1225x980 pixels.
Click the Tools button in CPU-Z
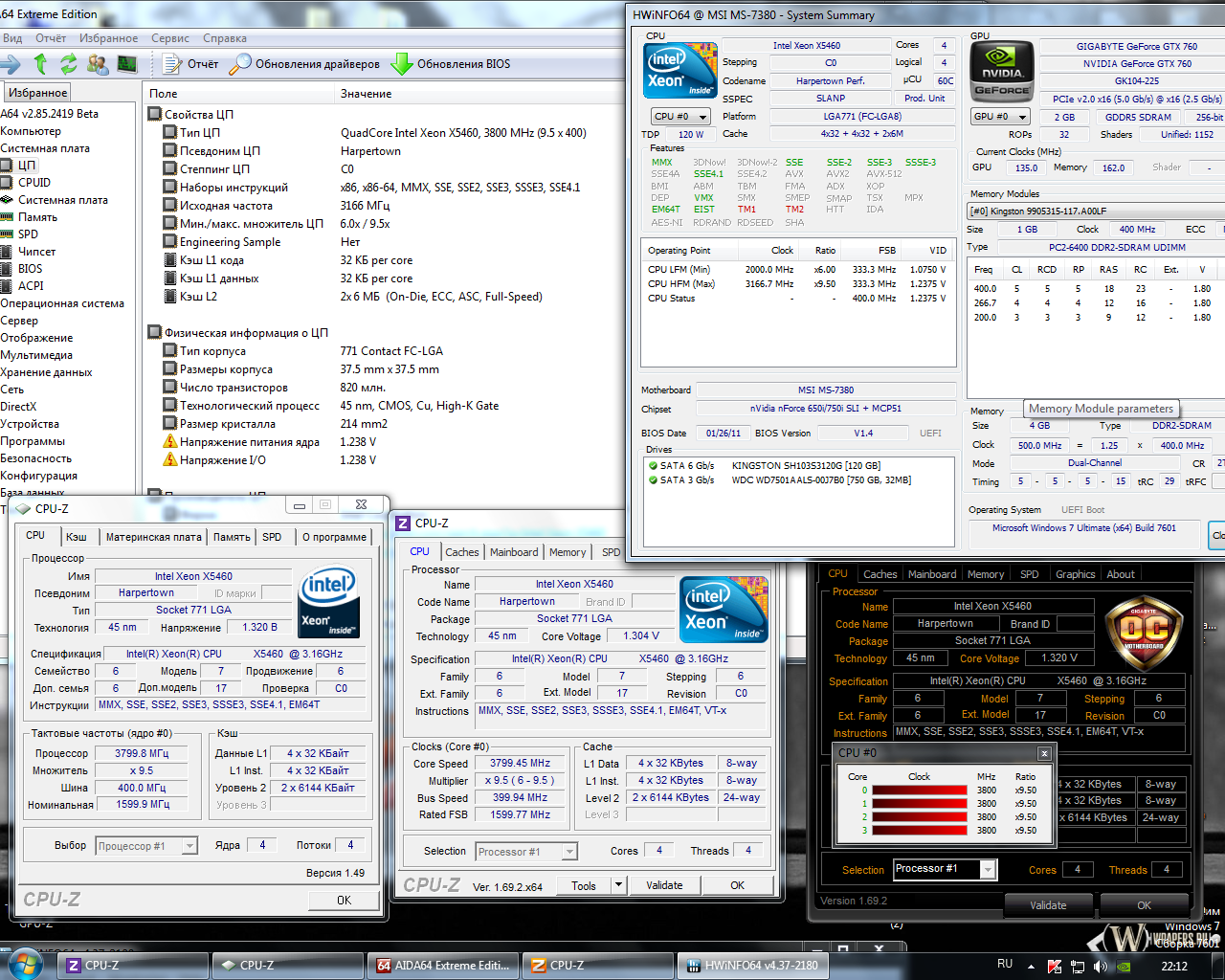(x=584, y=885)
